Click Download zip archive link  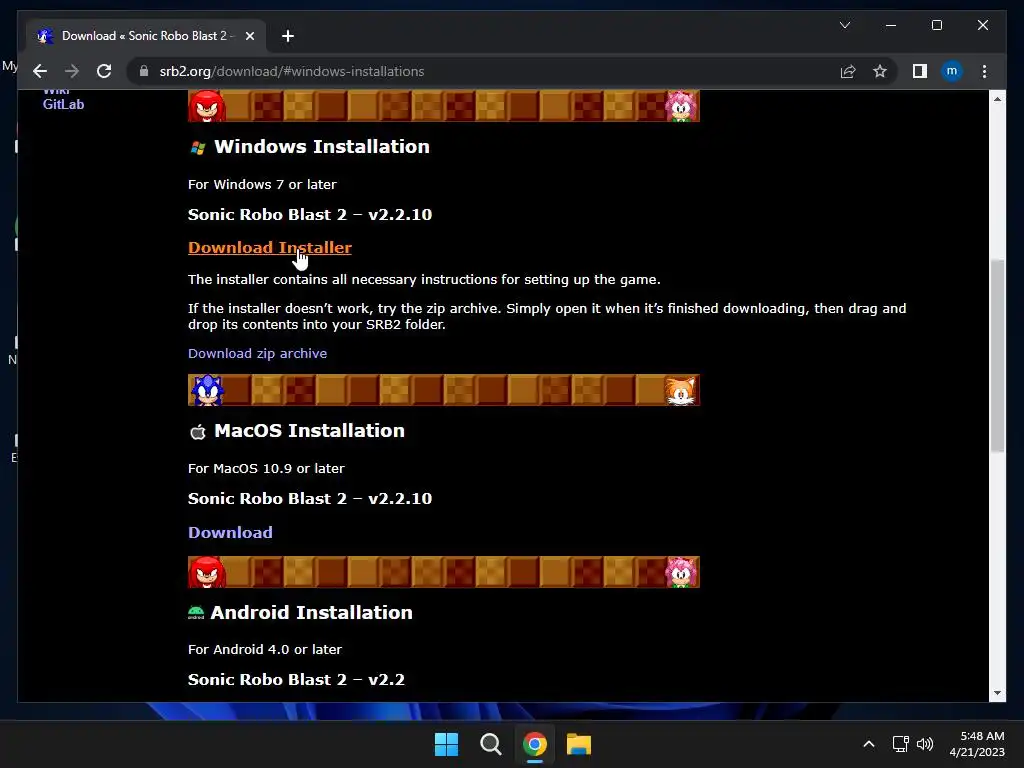pos(257,353)
